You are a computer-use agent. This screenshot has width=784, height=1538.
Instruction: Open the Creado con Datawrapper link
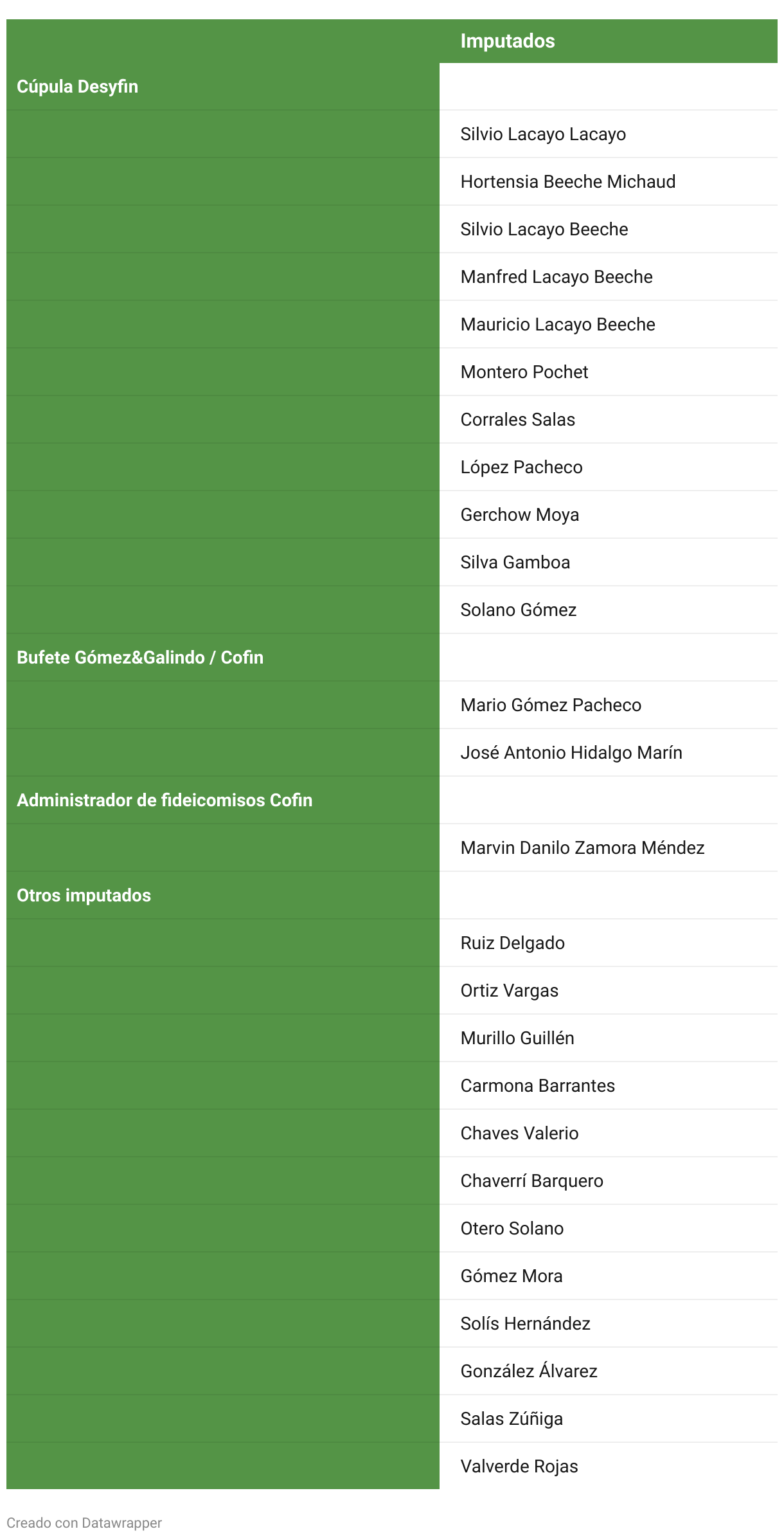click(84, 1523)
